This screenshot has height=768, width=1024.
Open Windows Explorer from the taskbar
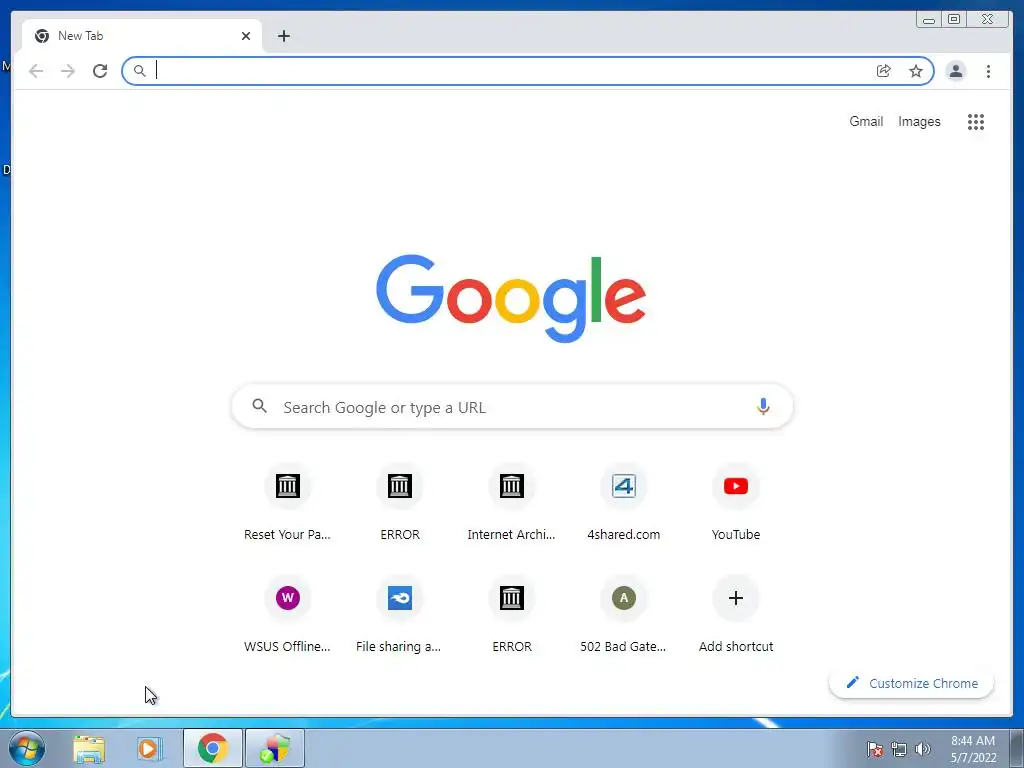pyautogui.click(x=89, y=748)
